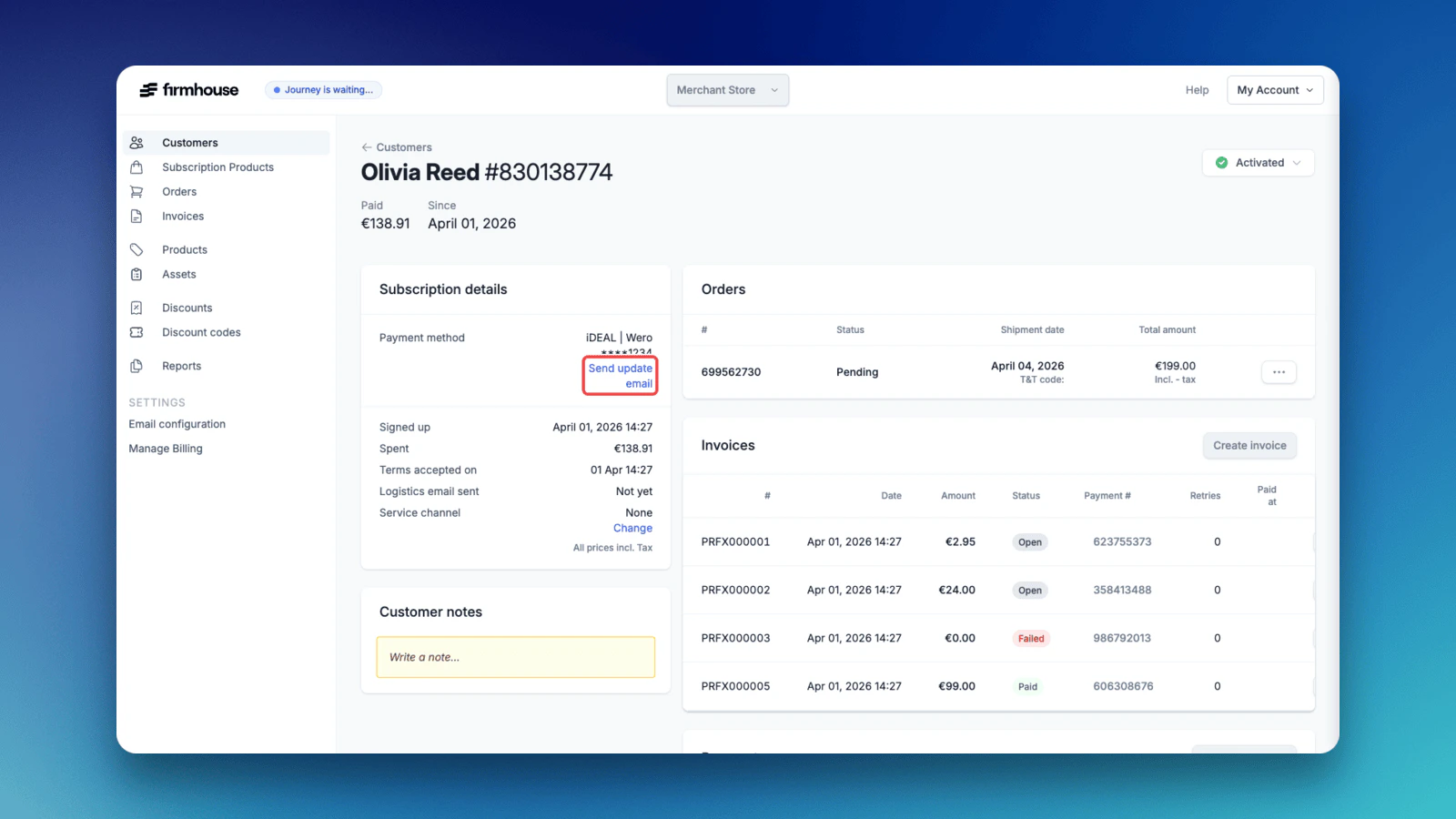Open payment 623755373 for invoice PRFX000001
Image resolution: width=1456 pixels, height=819 pixels.
(x=1122, y=541)
